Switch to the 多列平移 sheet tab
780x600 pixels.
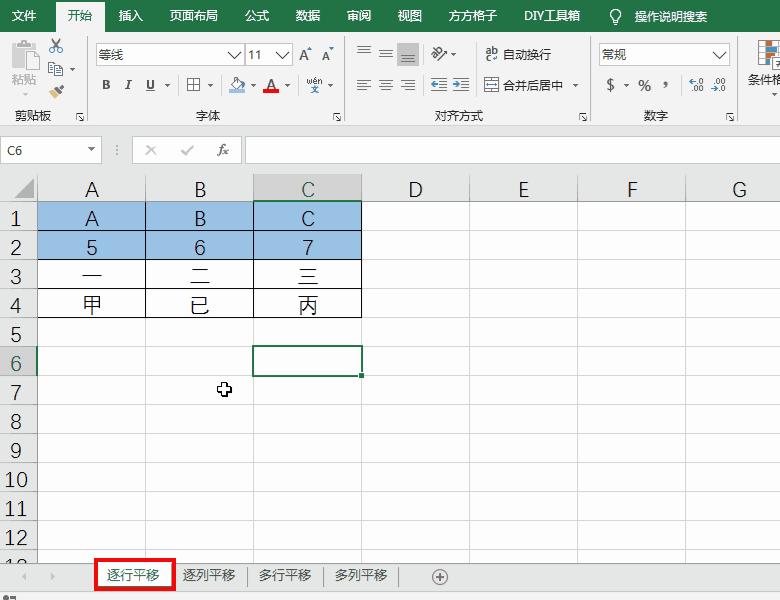[361, 575]
